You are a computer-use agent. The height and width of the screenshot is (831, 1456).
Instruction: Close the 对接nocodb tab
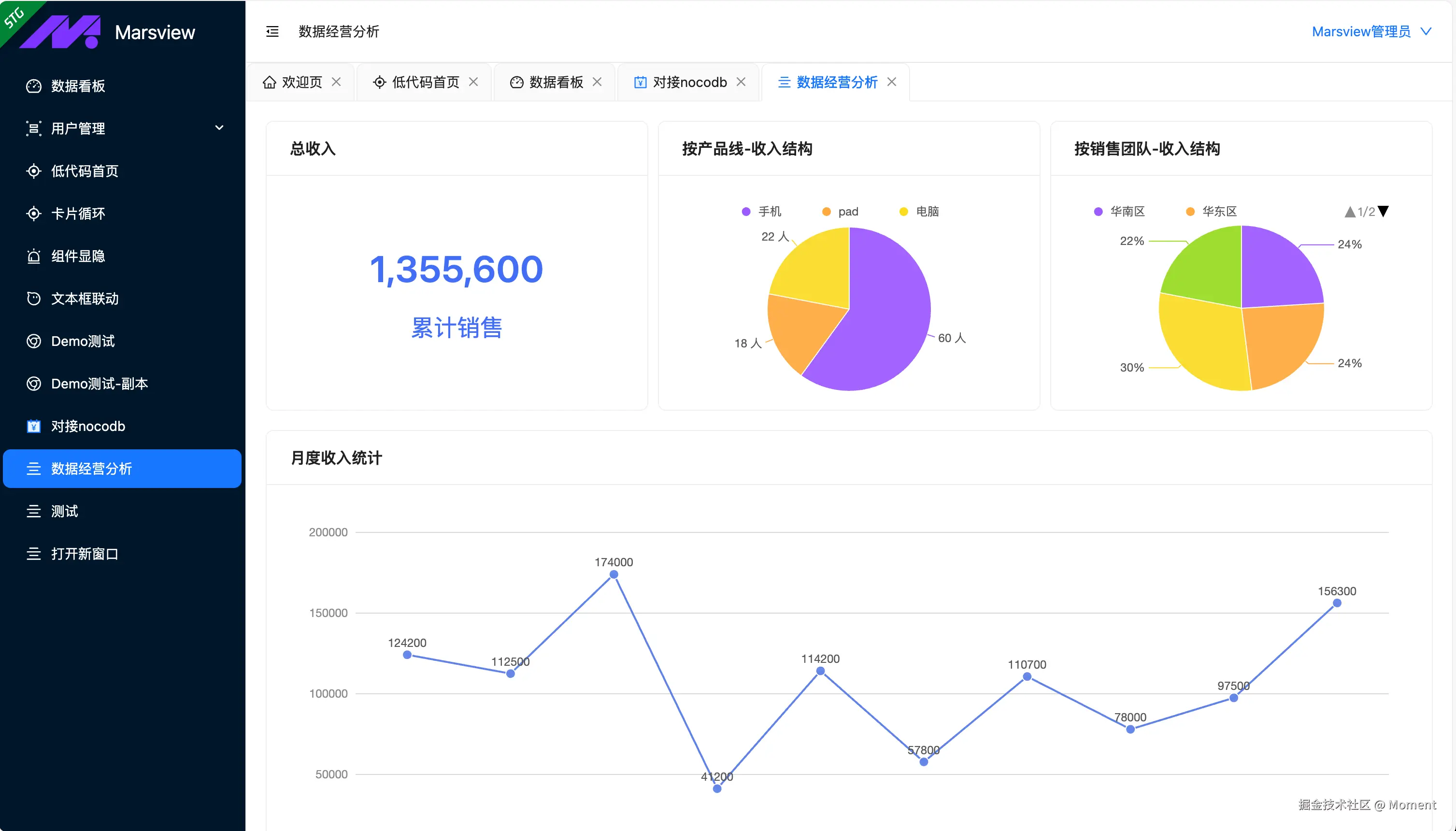[741, 82]
